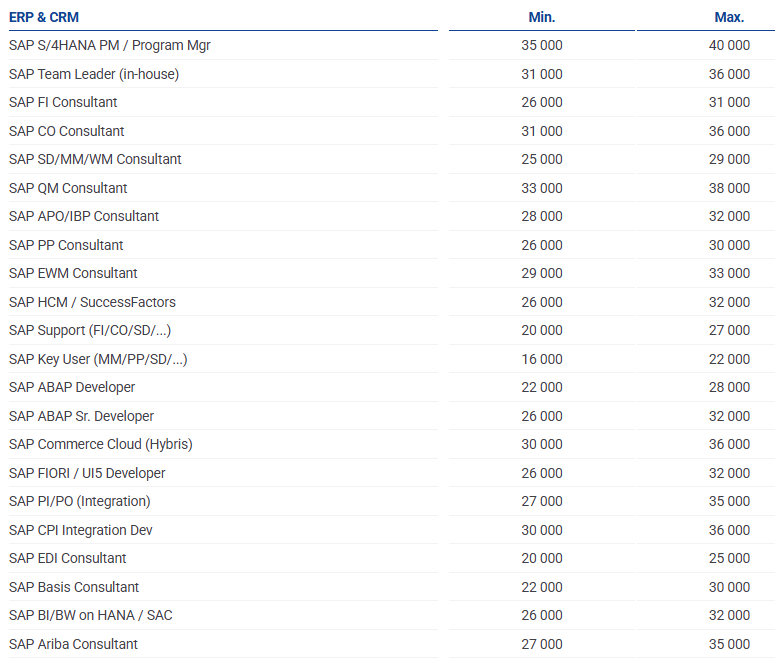
Task: Click SAP Key User (MM/PP/SD/...) label
Action: point(98,359)
